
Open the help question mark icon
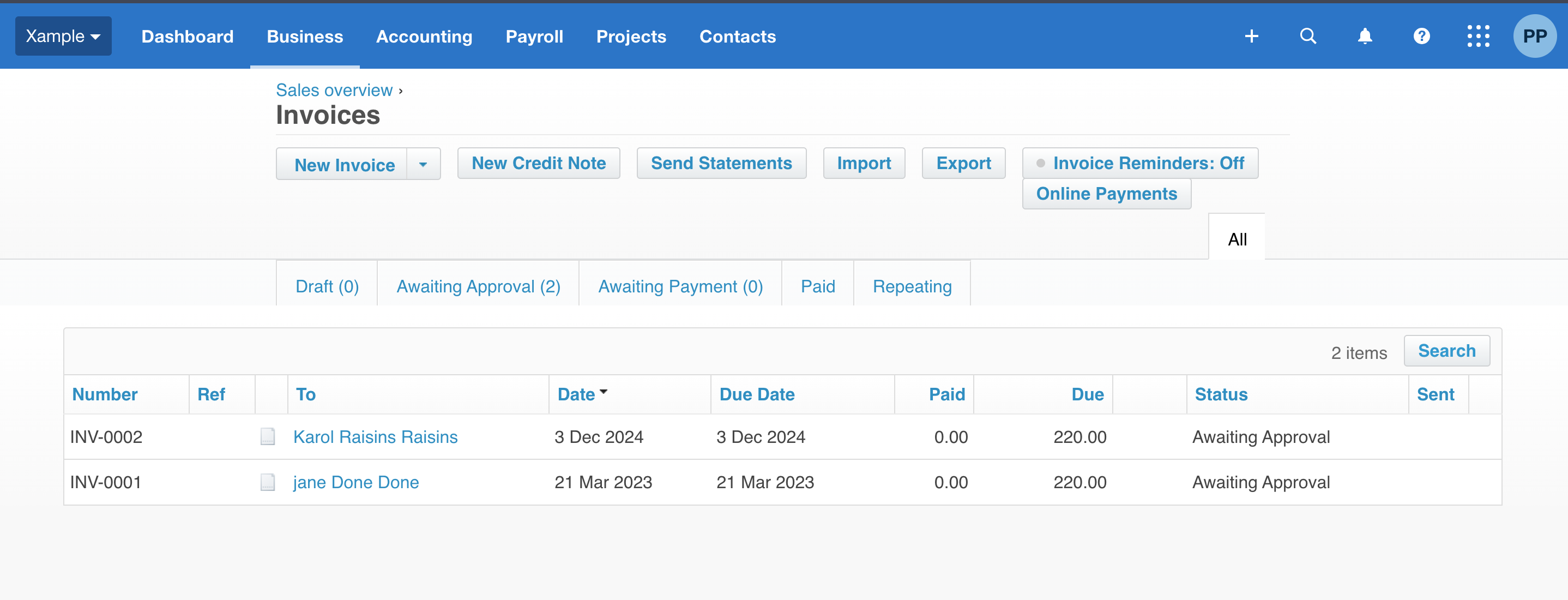(x=1421, y=37)
